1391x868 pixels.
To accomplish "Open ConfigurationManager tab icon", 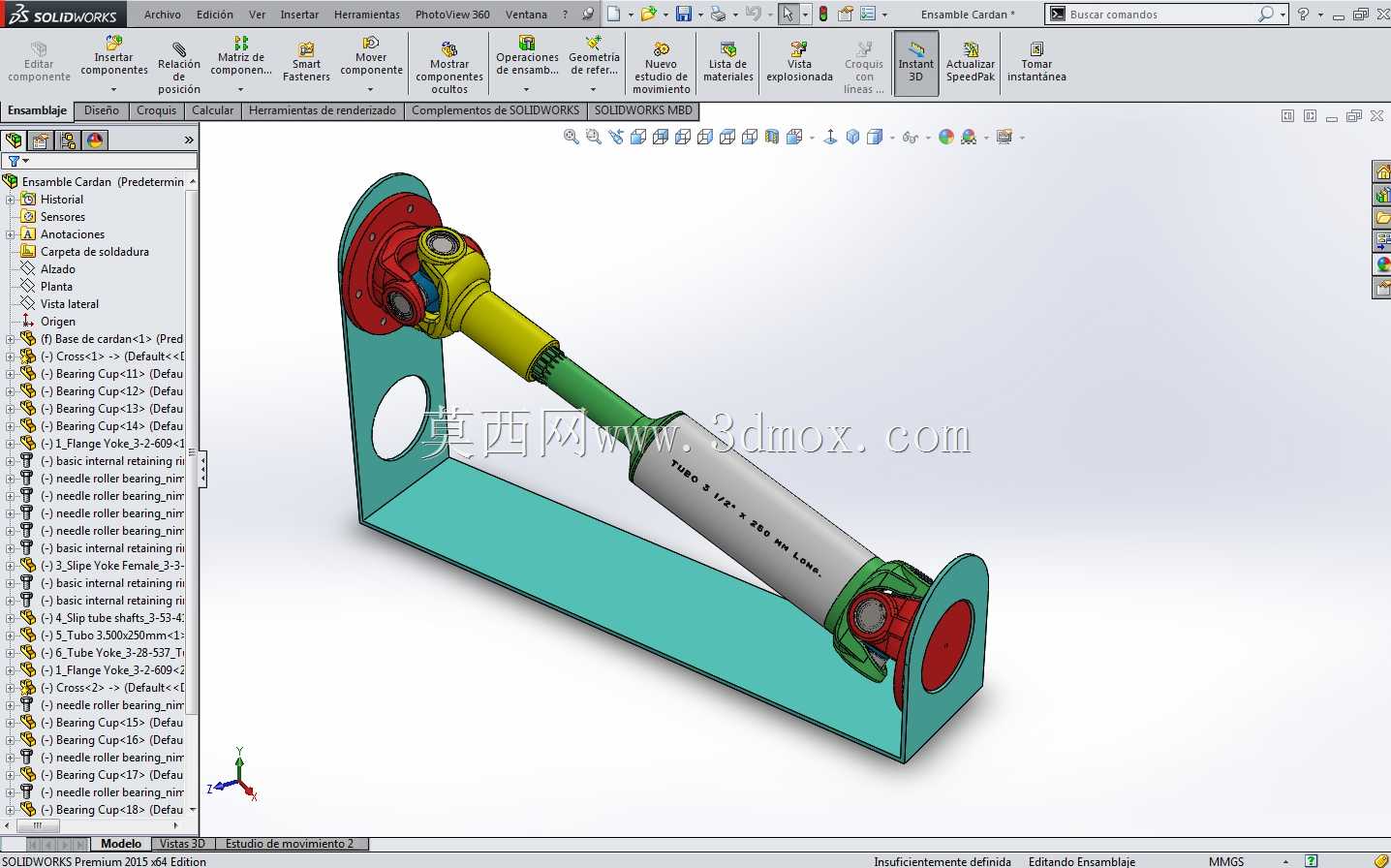I will (x=68, y=139).
